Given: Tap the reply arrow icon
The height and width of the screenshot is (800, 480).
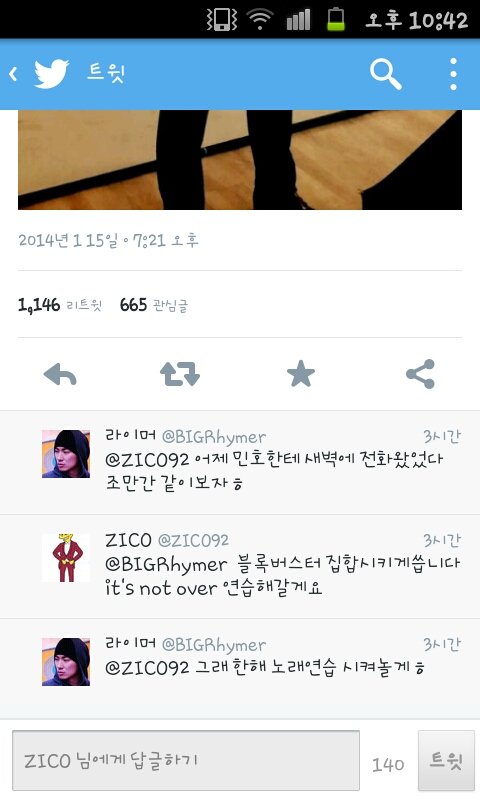Looking at the screenshot, I should coord(60,374).
